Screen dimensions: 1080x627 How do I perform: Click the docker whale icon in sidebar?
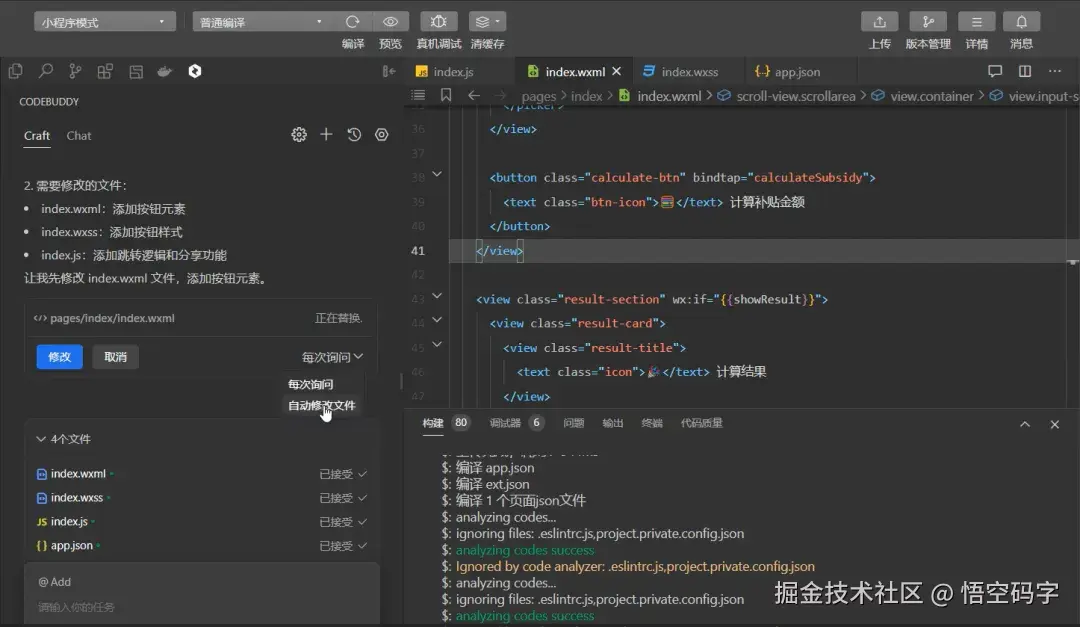click(x=165, y=71)
